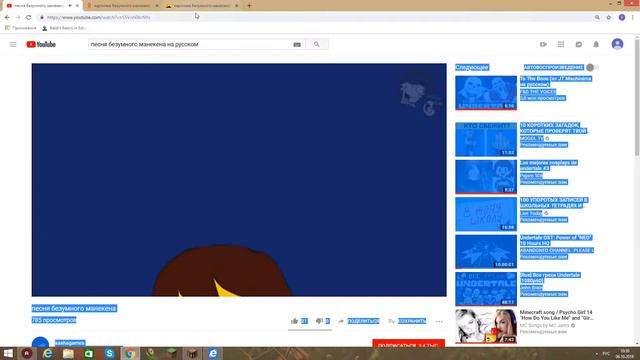
Task: Open the messages speech-bubble icon
Action: click(x=578, y=44)
